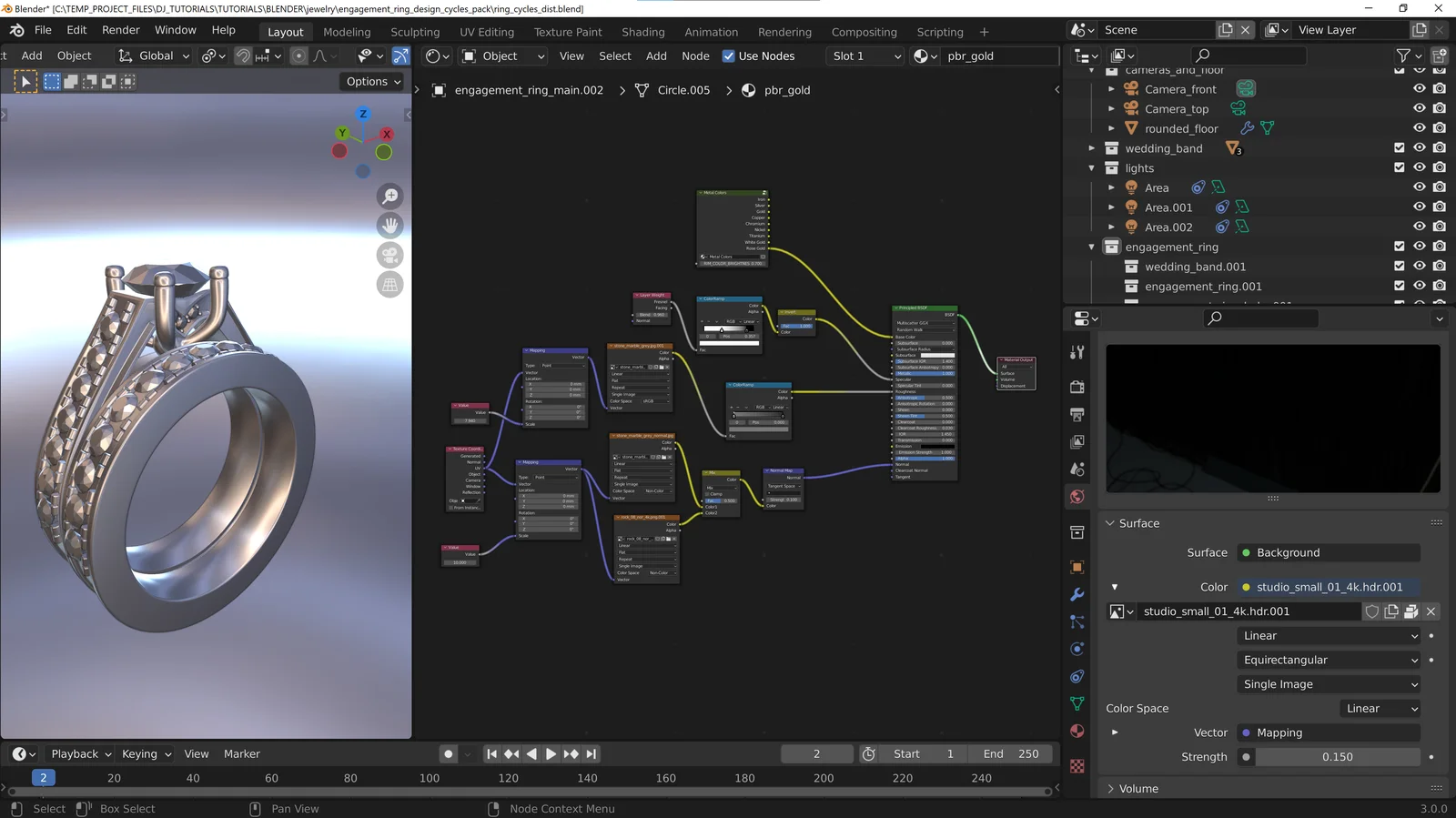Click the new image copy icon
Viewport: 1456px width, 818px height.
click(x=1391, y=611)
